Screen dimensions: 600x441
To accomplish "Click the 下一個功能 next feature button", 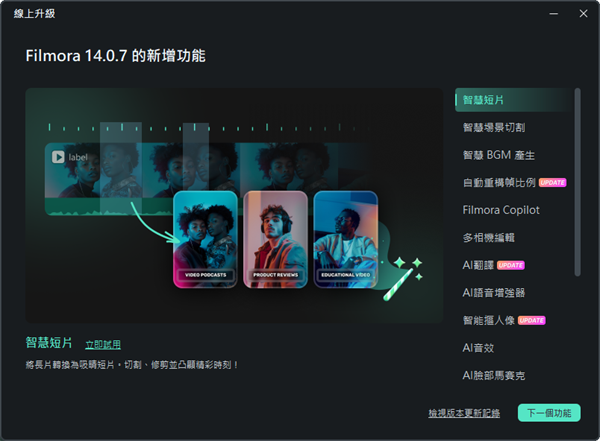I will (x=549, y=413).
